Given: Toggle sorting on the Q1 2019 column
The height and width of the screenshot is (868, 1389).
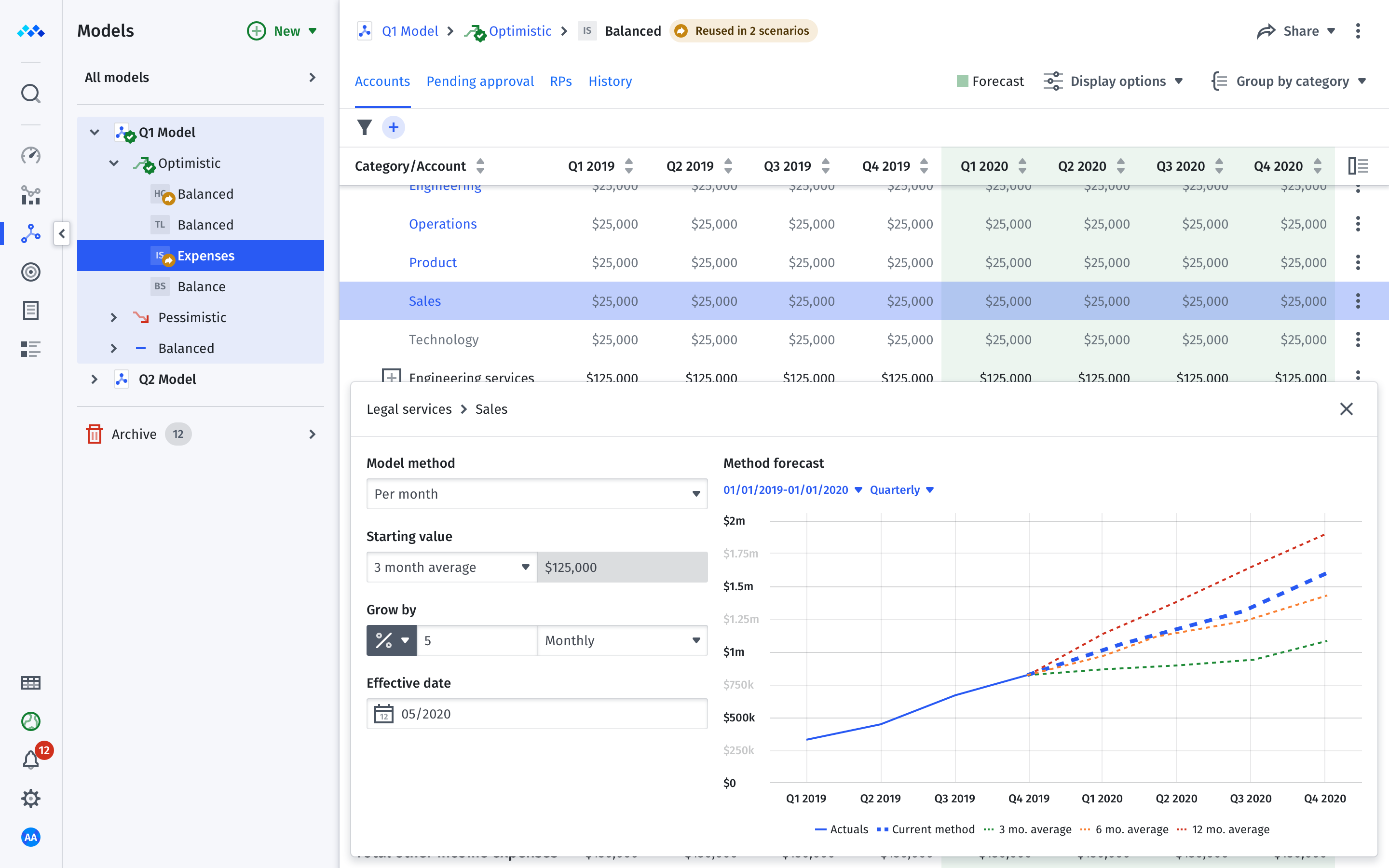Looking at the screenshot, I should pyautogui.click(x=629, y=166).
